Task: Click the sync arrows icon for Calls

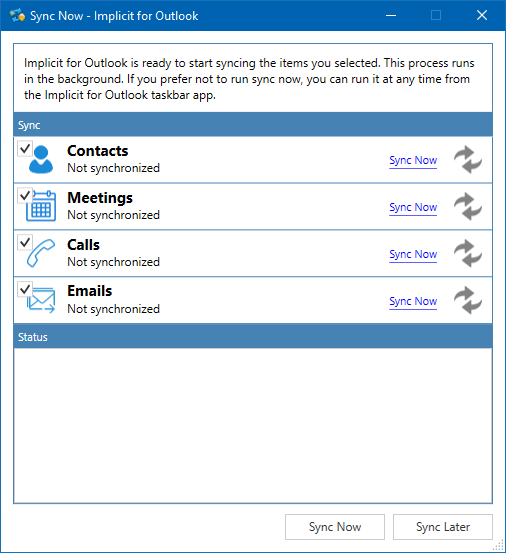Action: click(468, 253)
